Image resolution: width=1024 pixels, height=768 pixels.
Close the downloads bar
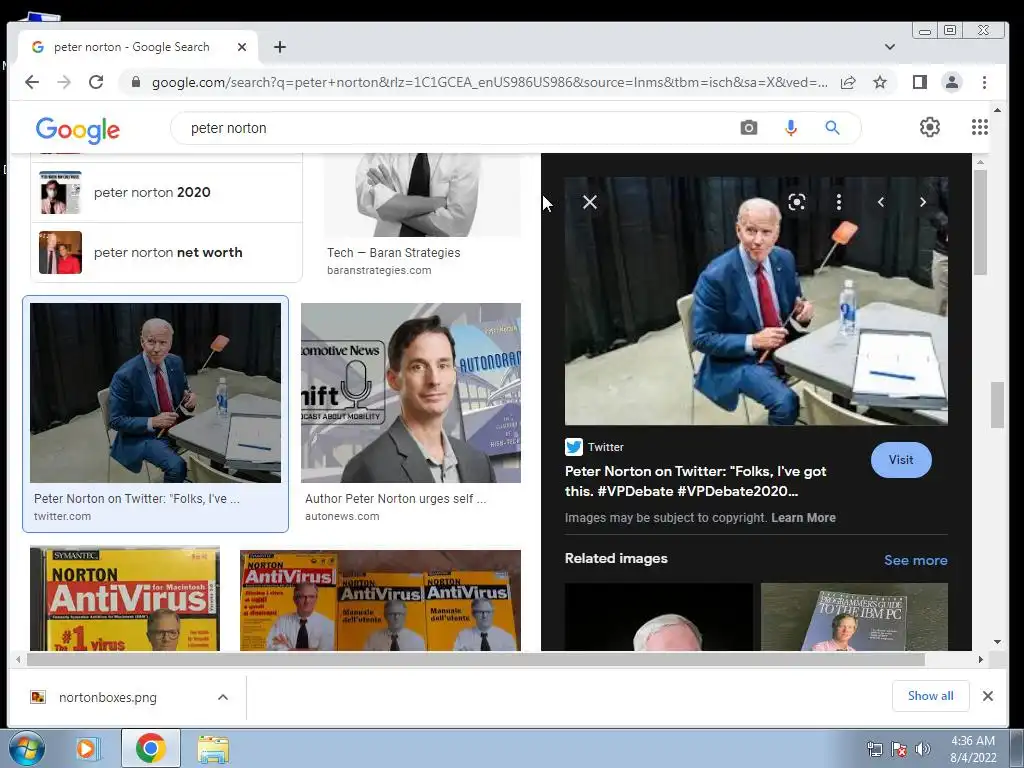[987, 696]
